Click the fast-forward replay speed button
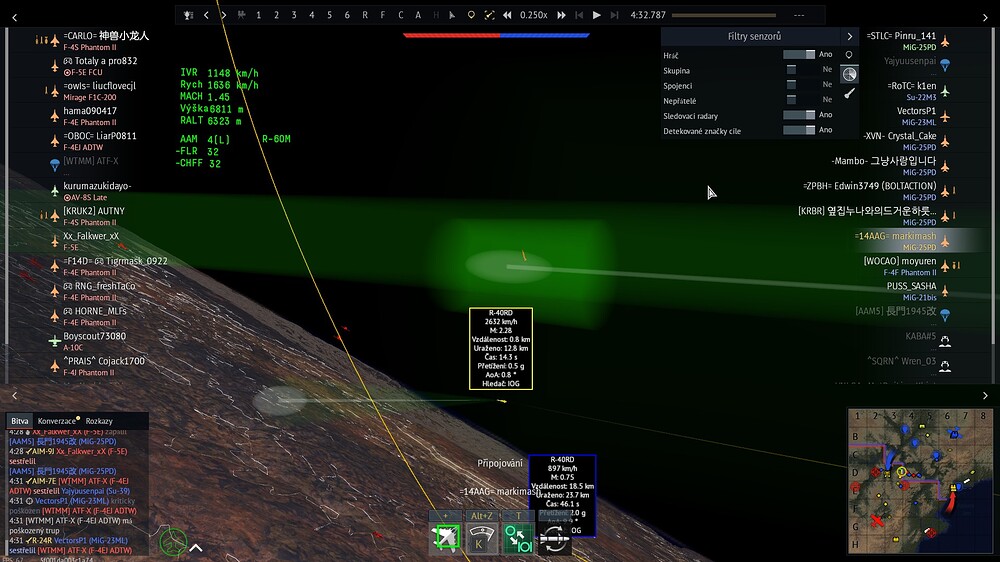The width and height of the screenshot is (1000, 562). click(562, 15)
